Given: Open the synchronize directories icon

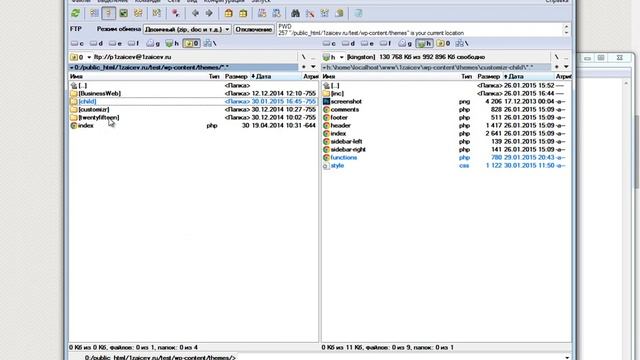Looking at the screenshot, I should 324,13.
